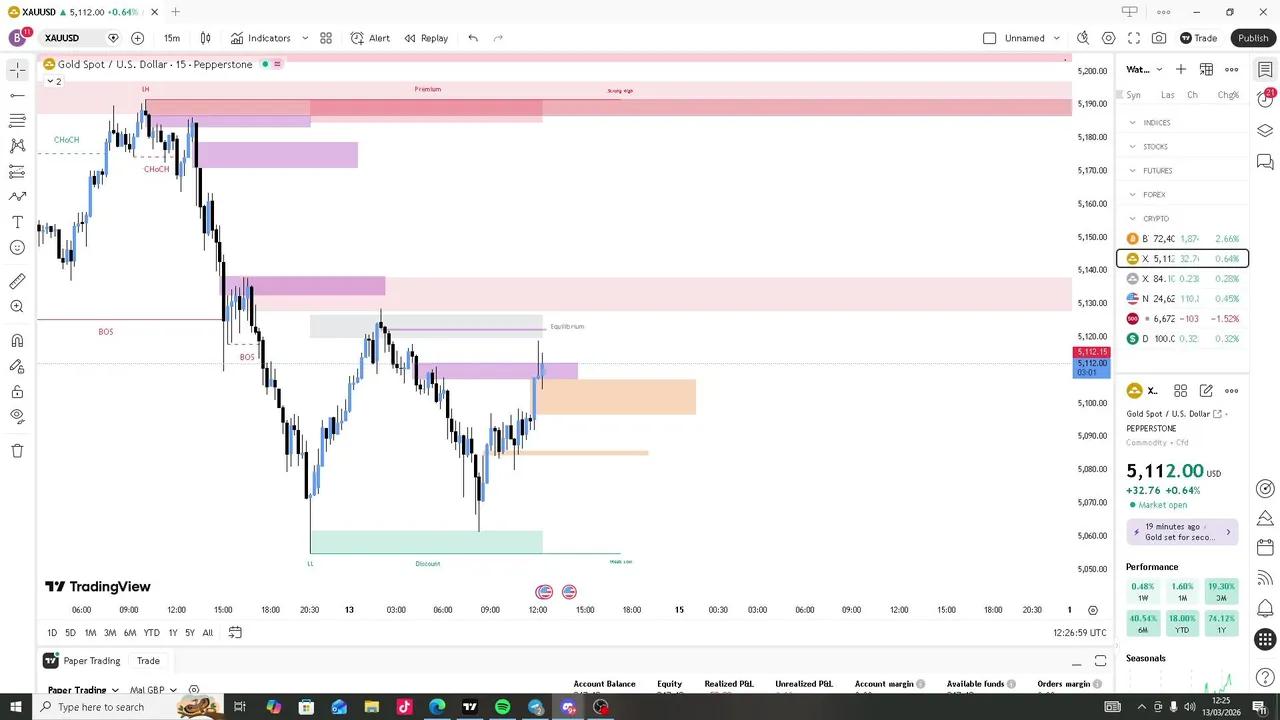Select the 1M time range
1280x720 pixels.
point(90,633)
